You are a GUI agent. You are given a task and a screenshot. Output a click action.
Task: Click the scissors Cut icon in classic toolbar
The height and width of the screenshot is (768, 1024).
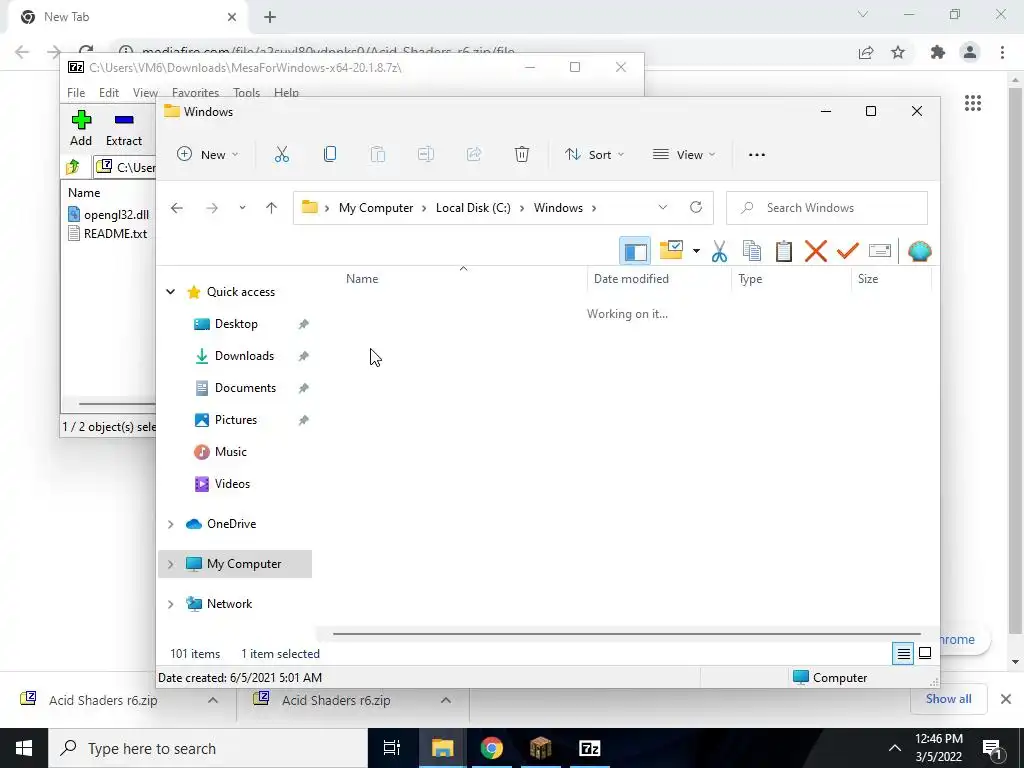coord(720,251)
